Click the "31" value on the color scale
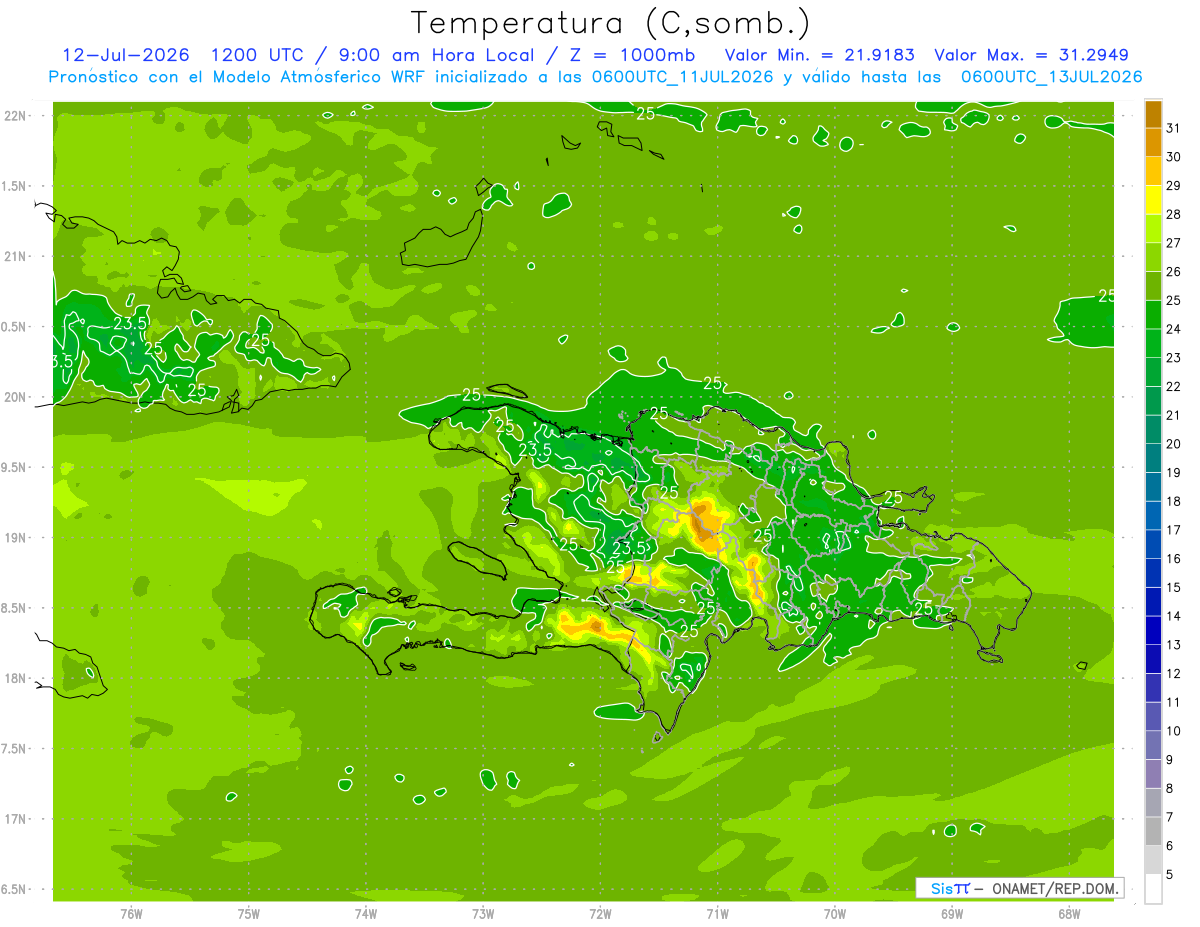 [1173, 128]
